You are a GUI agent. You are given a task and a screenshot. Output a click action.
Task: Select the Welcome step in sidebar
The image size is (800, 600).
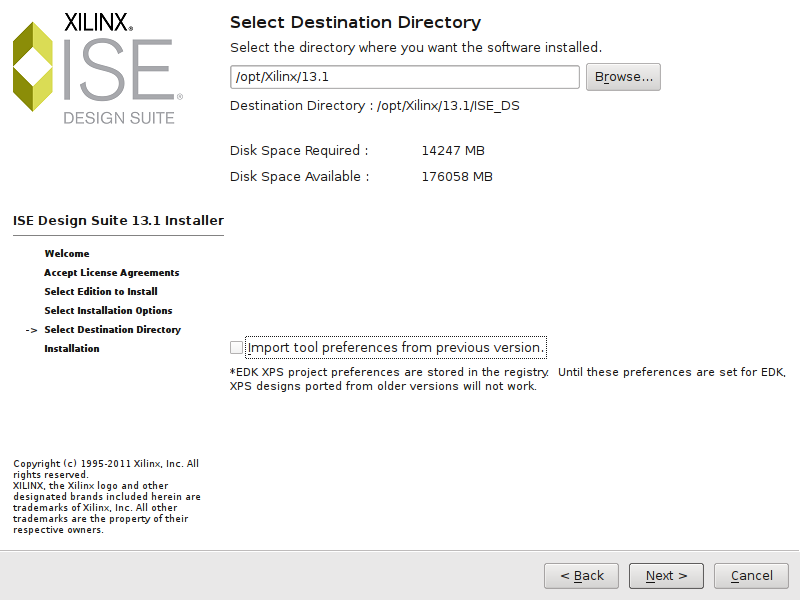67,254
